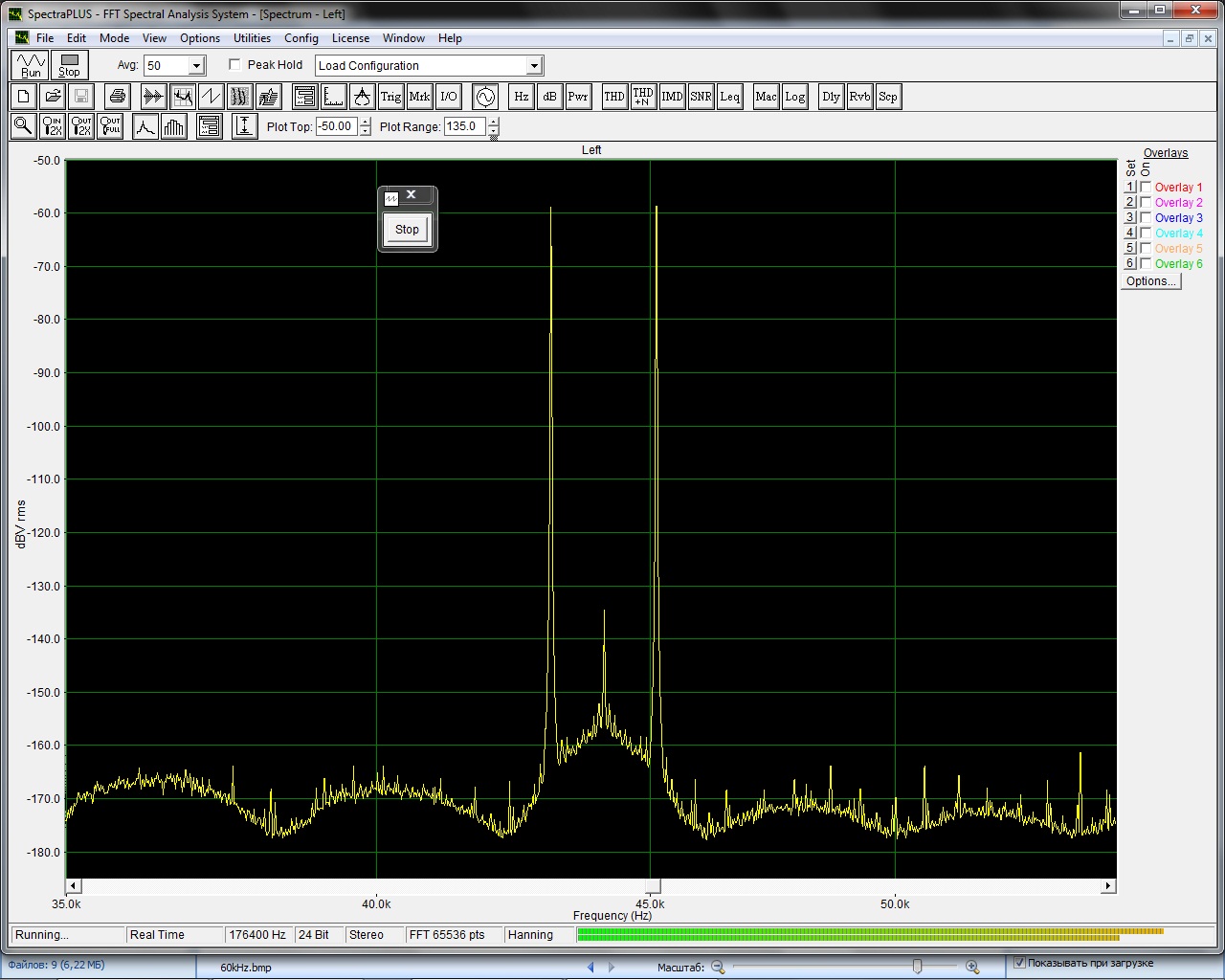Click the New file toolbar icon
1225x980 pixels.
[x=24, y=97]
